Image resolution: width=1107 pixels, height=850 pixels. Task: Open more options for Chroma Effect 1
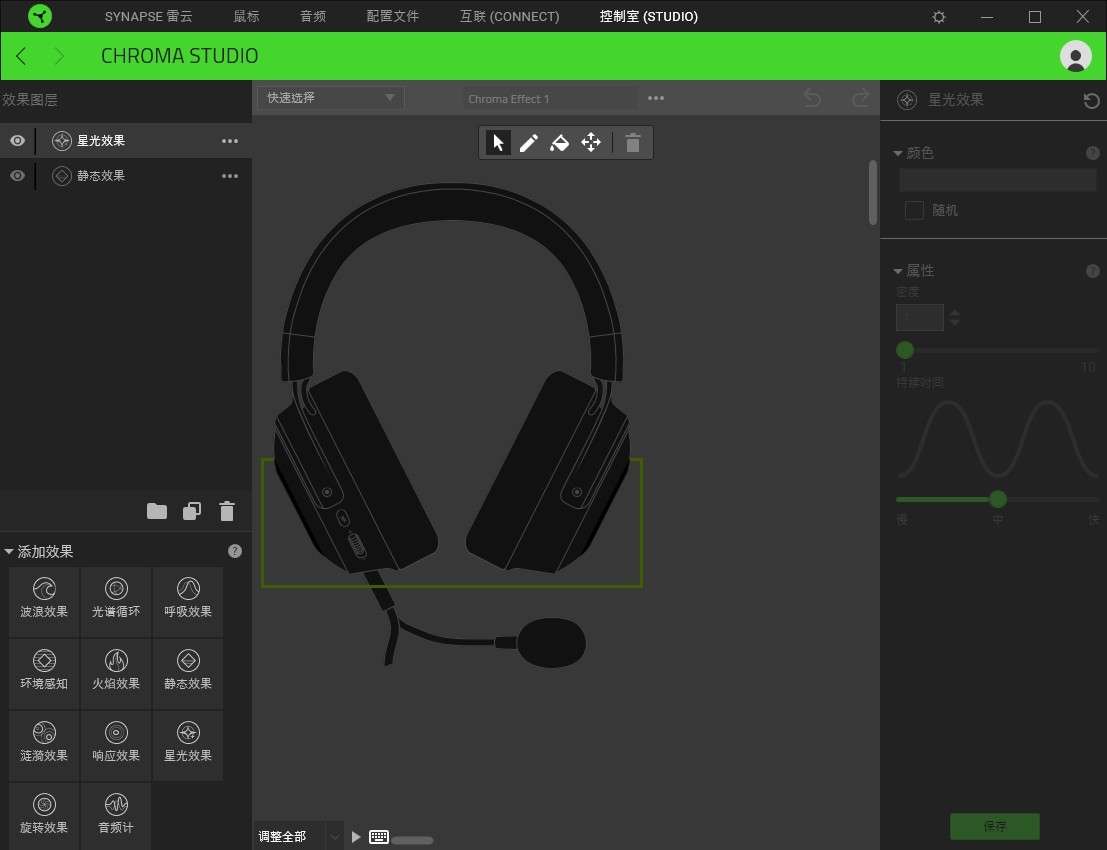[656, 98]
